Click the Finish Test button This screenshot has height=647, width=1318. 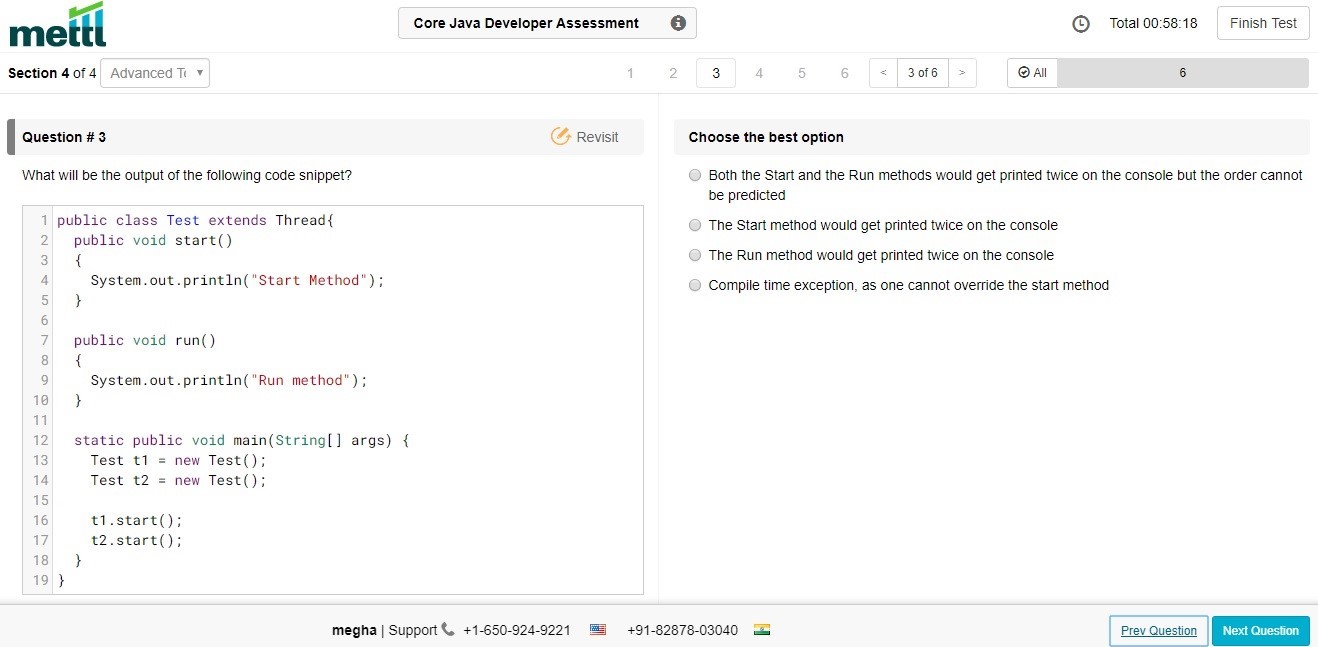pos(1262,22)
